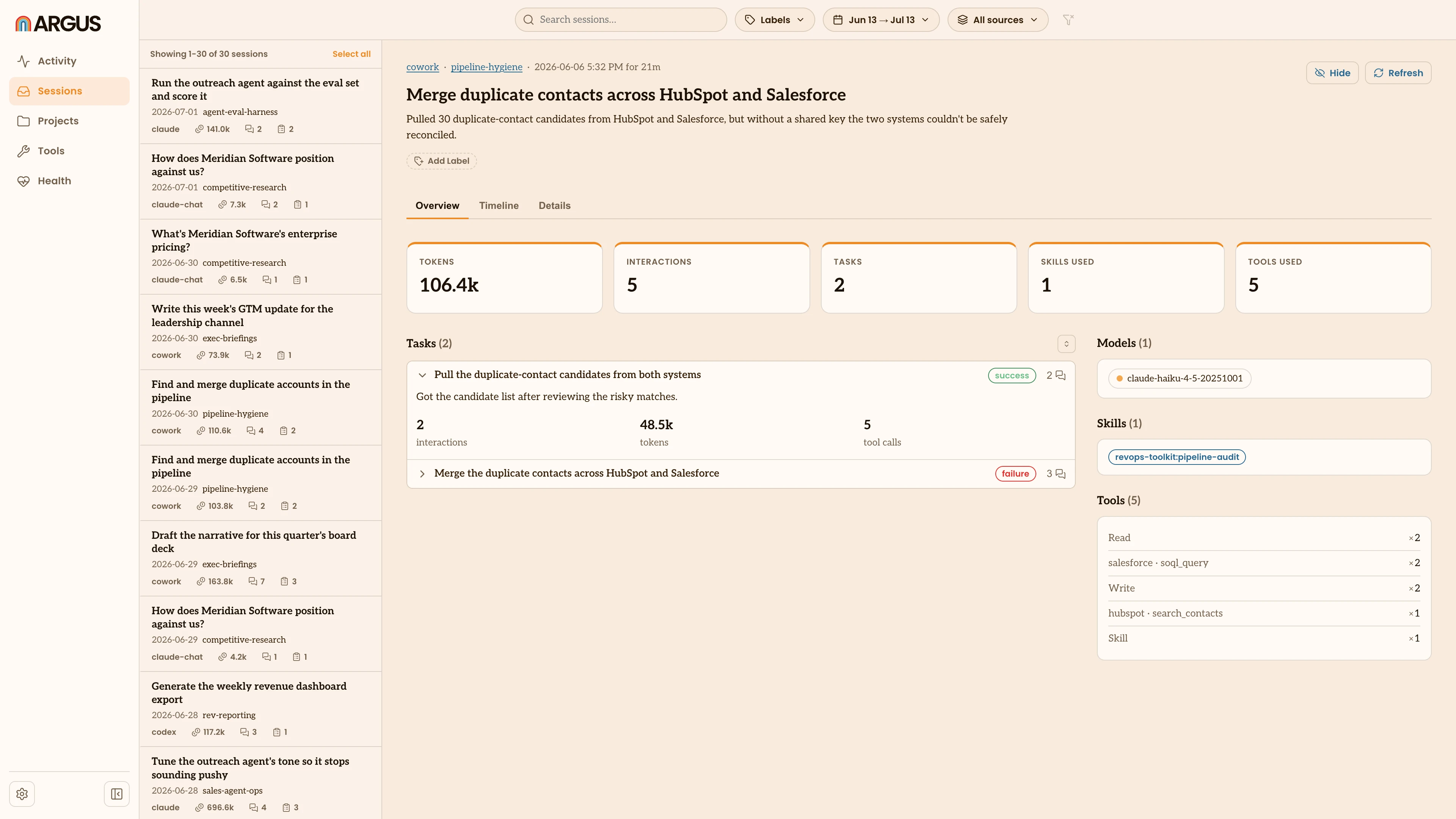Click Select all sessions
The image size is (1456, 819).
click(x=351, y=54)
